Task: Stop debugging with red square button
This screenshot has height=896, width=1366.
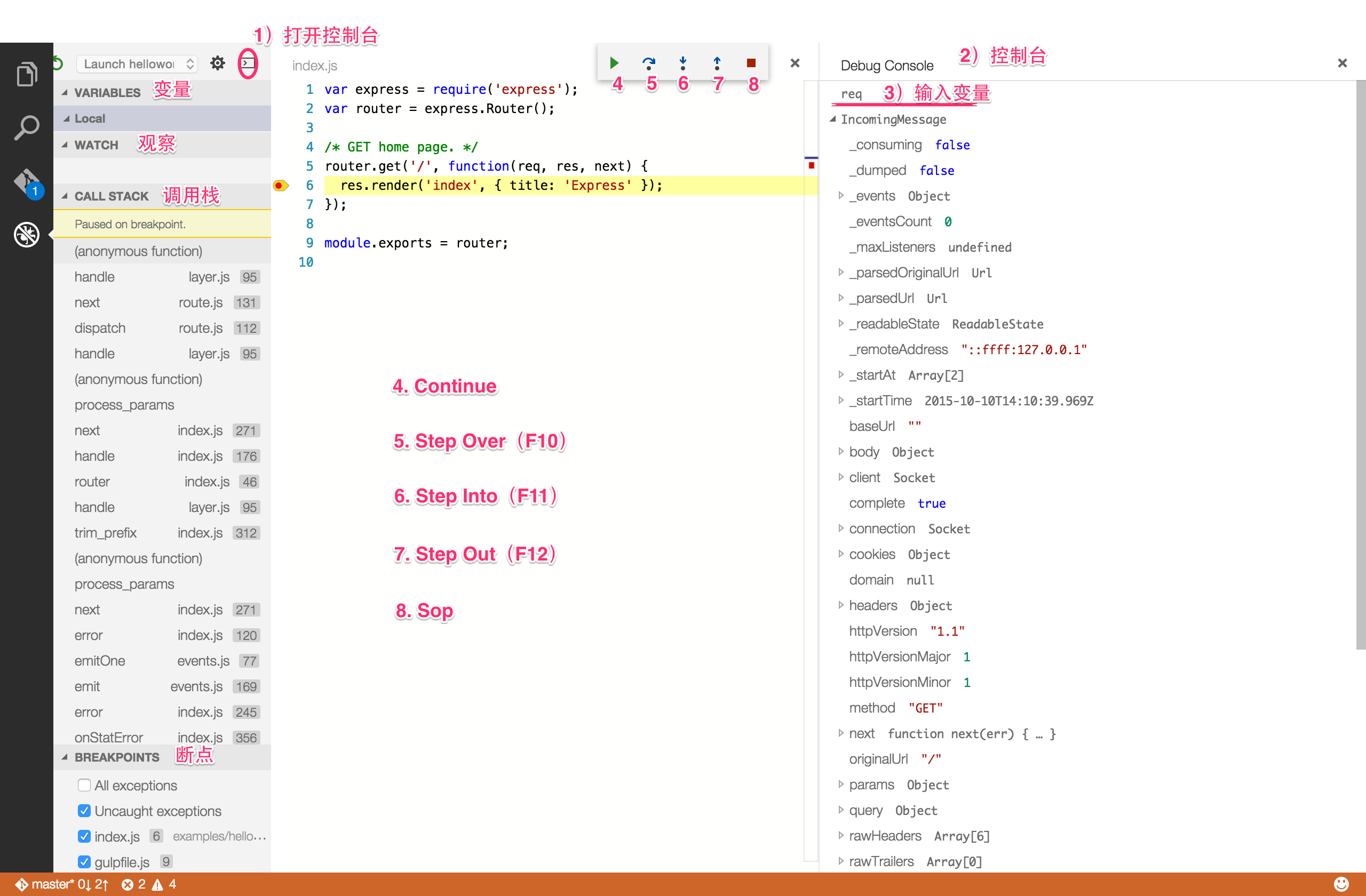Action: pyautogui.click(x=751, y=62)
